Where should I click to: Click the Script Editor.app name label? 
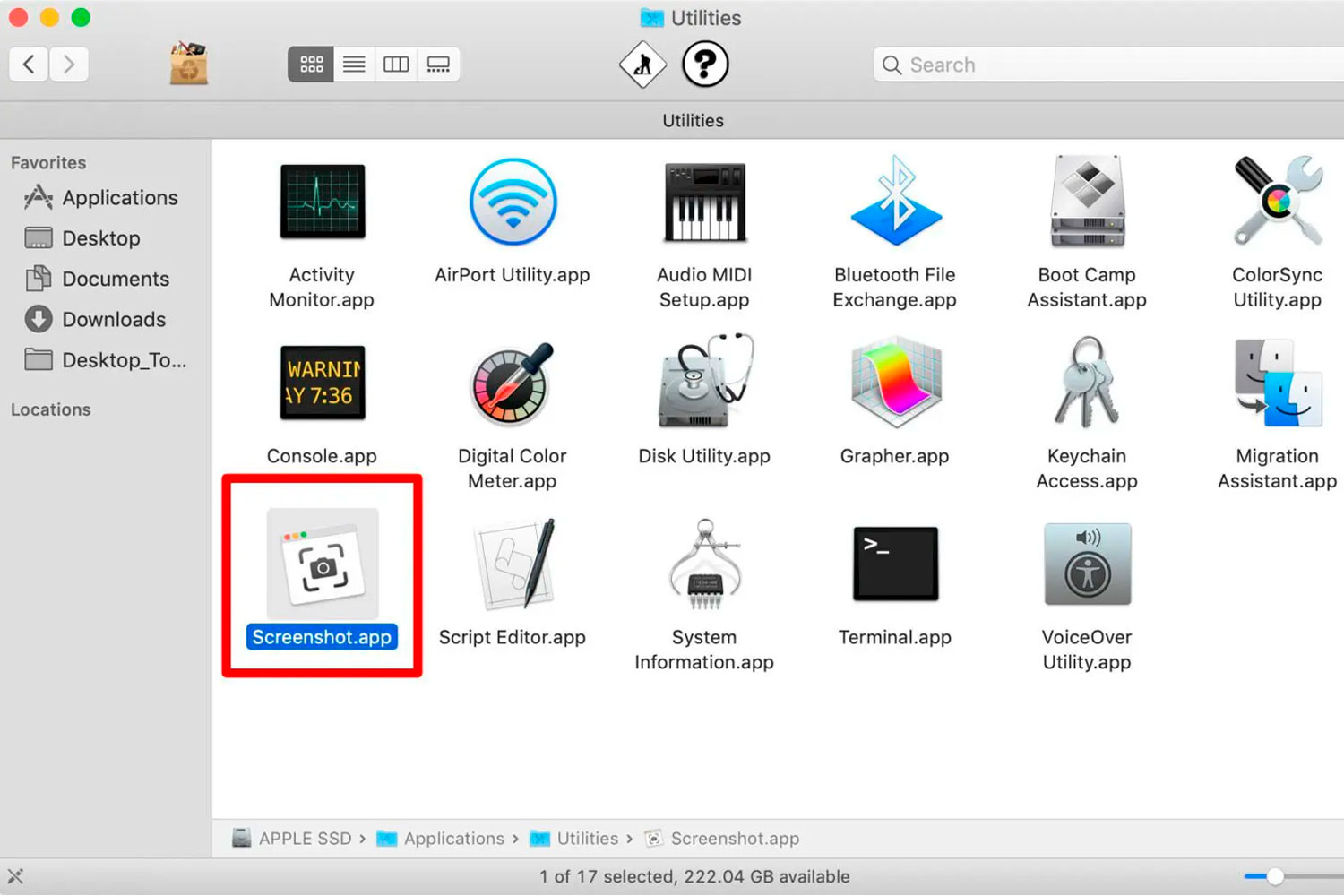[x=513, y=637]
